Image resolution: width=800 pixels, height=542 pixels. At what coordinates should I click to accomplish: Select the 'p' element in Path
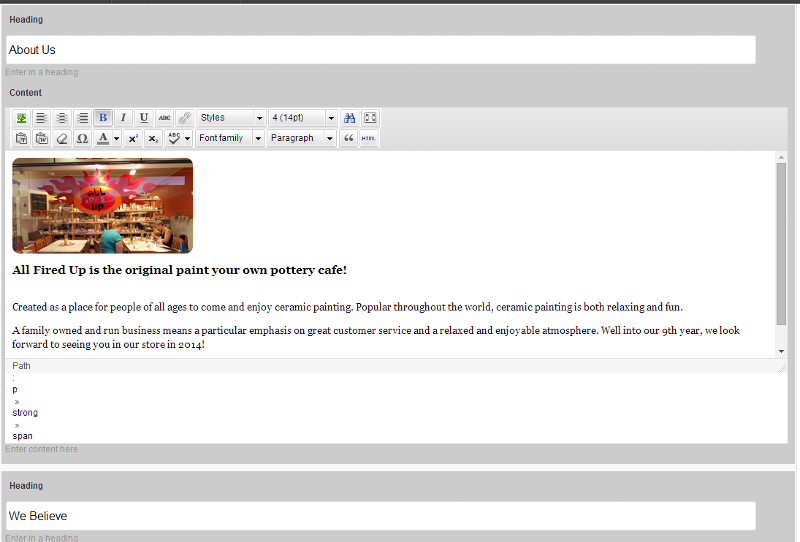(x=15, y=389)
